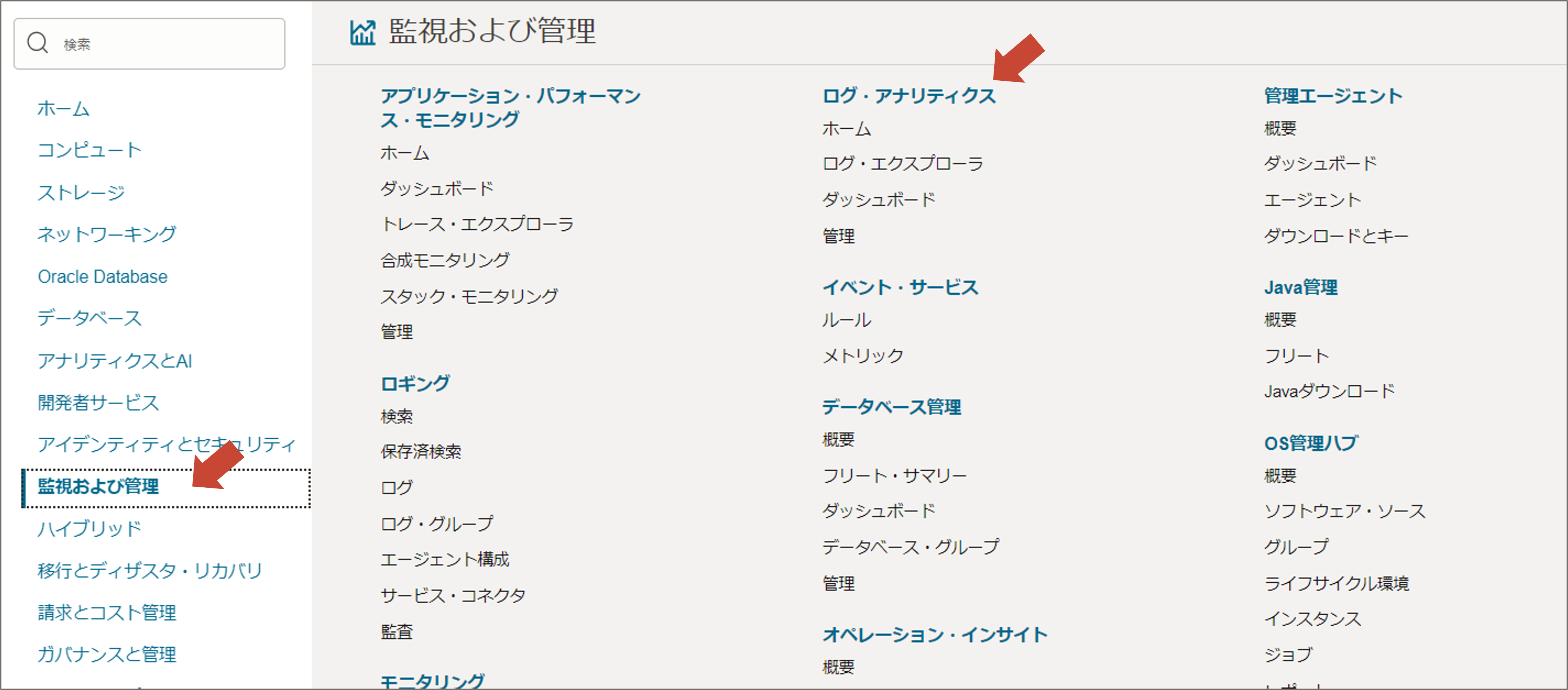
Task: Click メトリック under イベント・サービス
Action: point(863,356)
